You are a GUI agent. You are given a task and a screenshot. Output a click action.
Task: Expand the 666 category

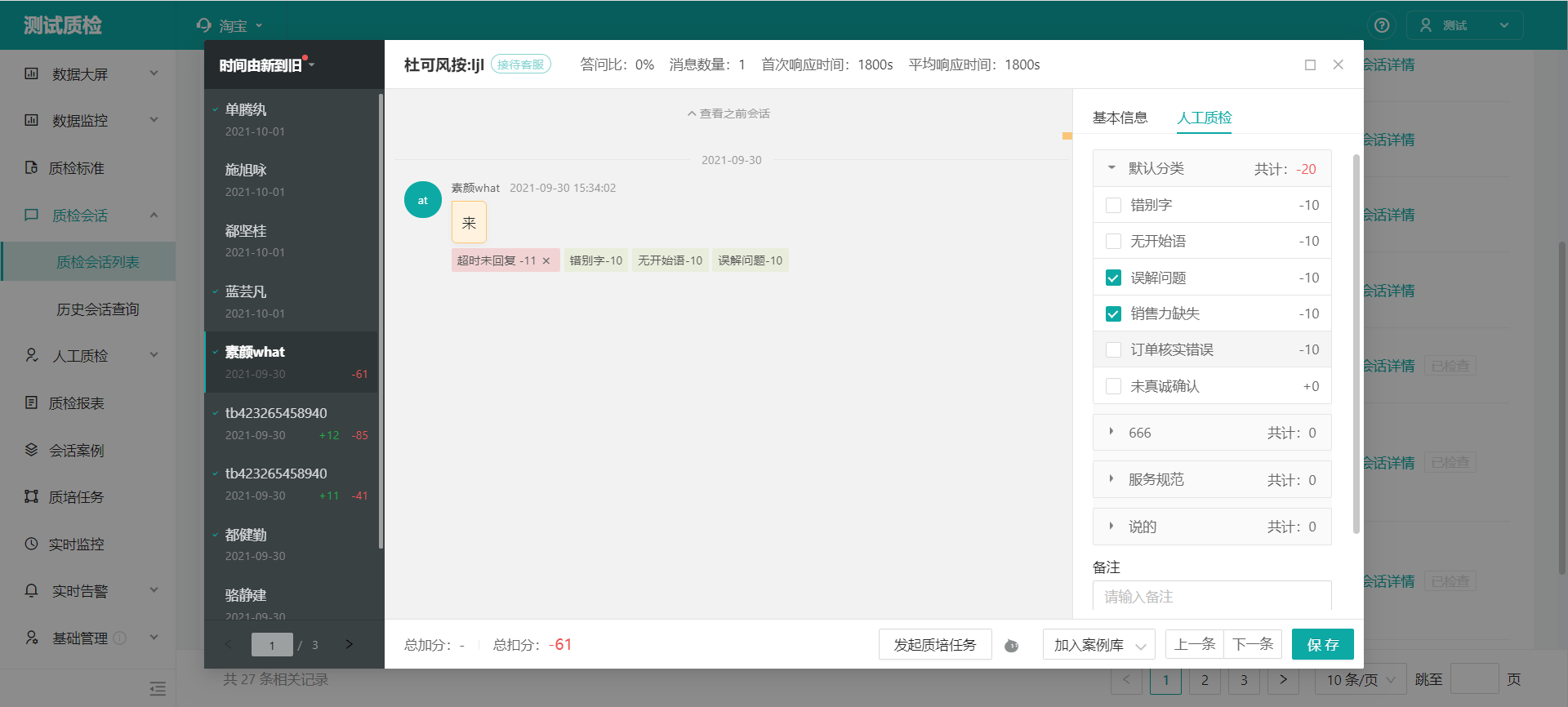[1111, 432]
